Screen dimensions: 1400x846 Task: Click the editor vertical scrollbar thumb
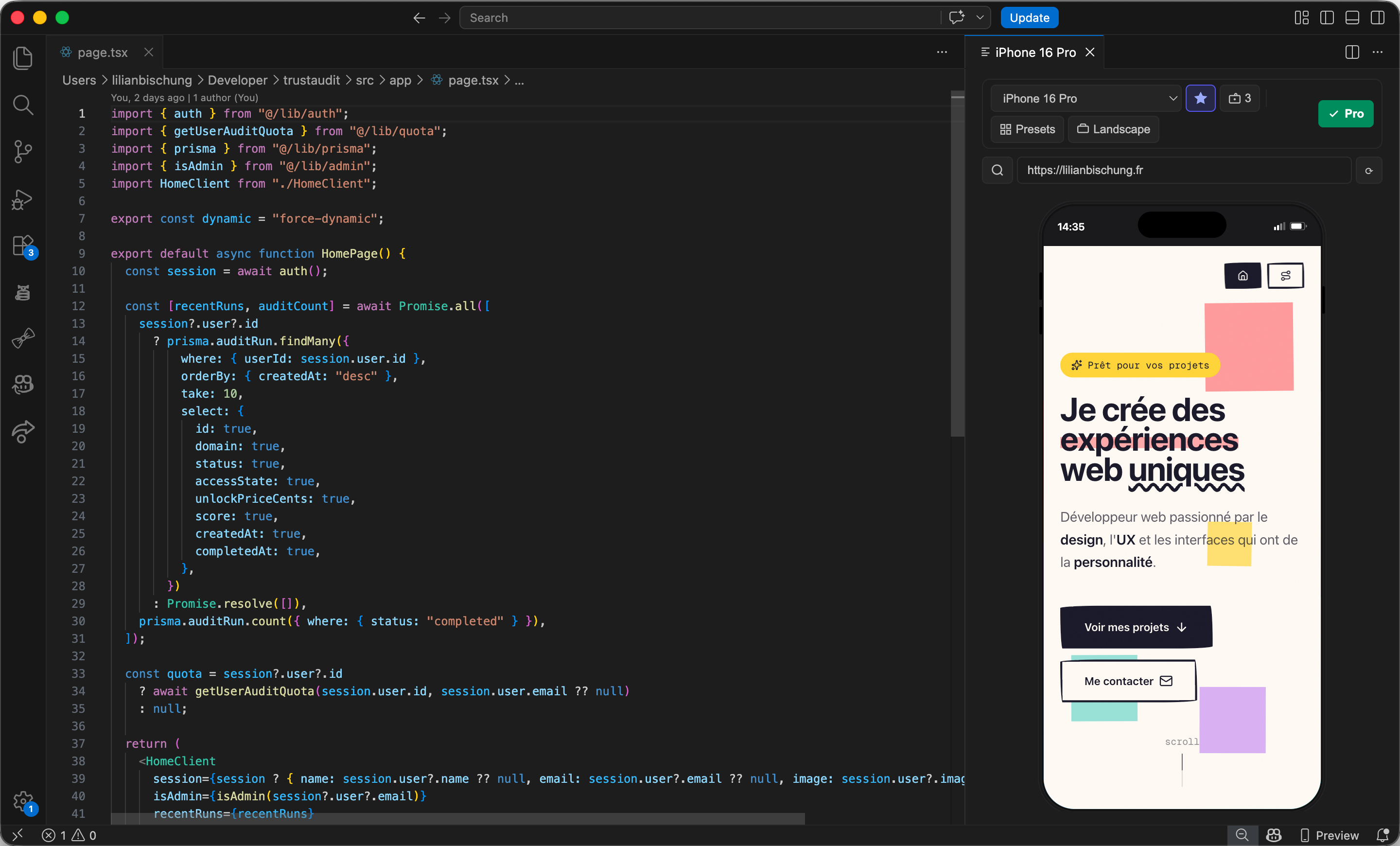point(957,264)
